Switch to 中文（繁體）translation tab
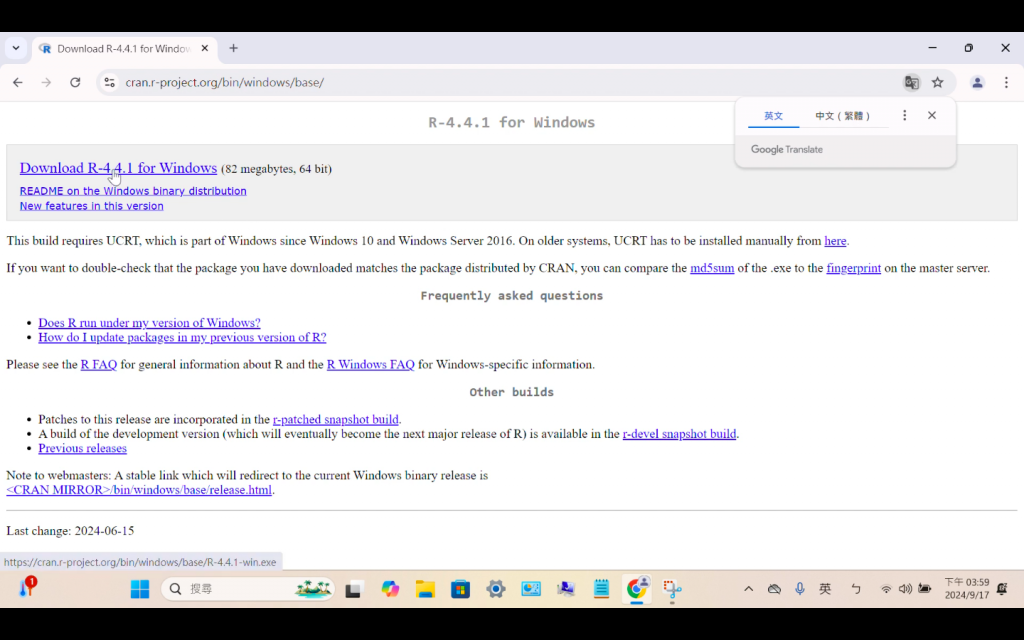The image size is (1024, 640). pos(842,116)
